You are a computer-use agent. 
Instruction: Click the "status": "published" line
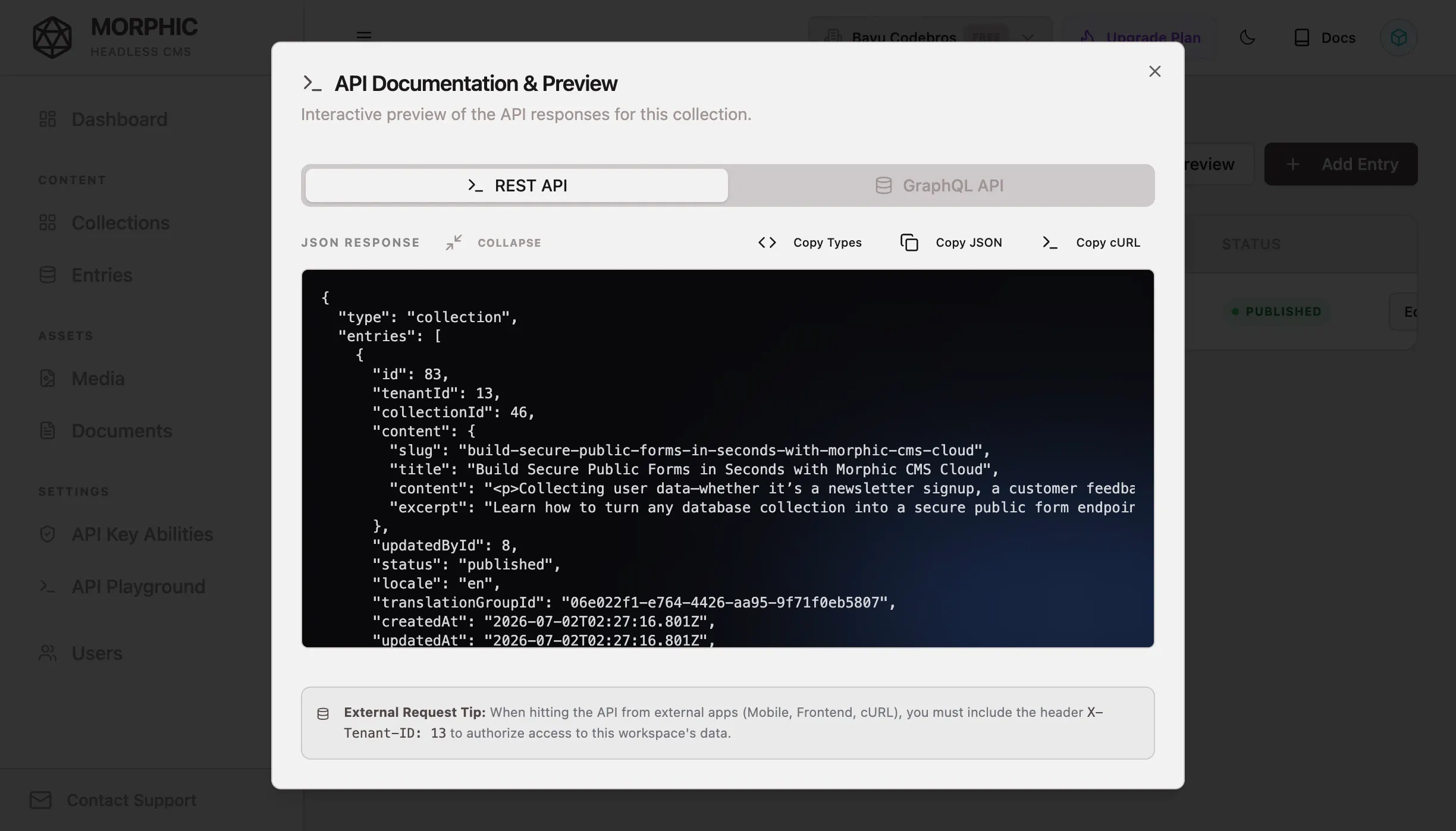click(x=466, y=564)
